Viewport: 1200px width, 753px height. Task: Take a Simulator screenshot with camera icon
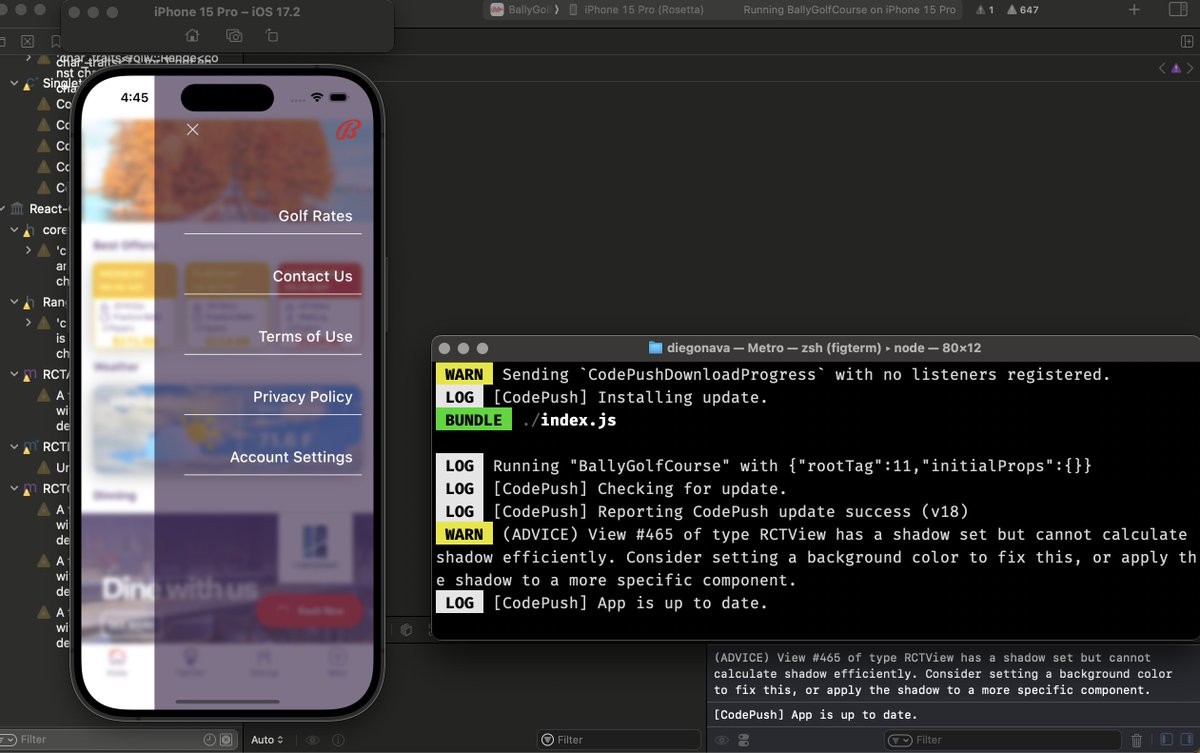point(234,36)
